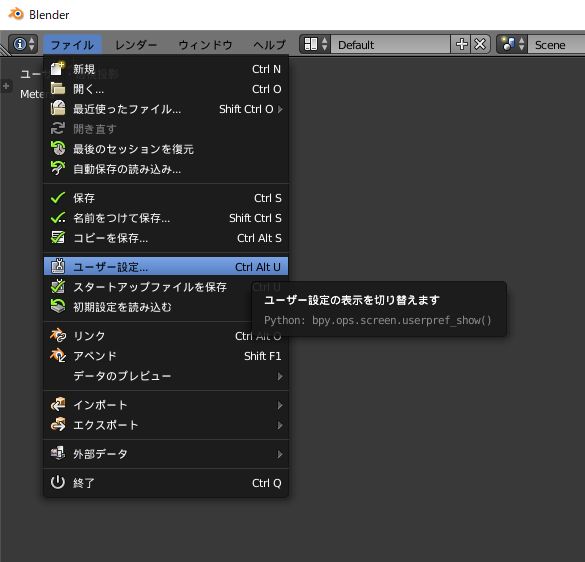Viewport: 585px width, 562px height.
Task: Open the scene browse dropdown
Action: coord(512,44)
